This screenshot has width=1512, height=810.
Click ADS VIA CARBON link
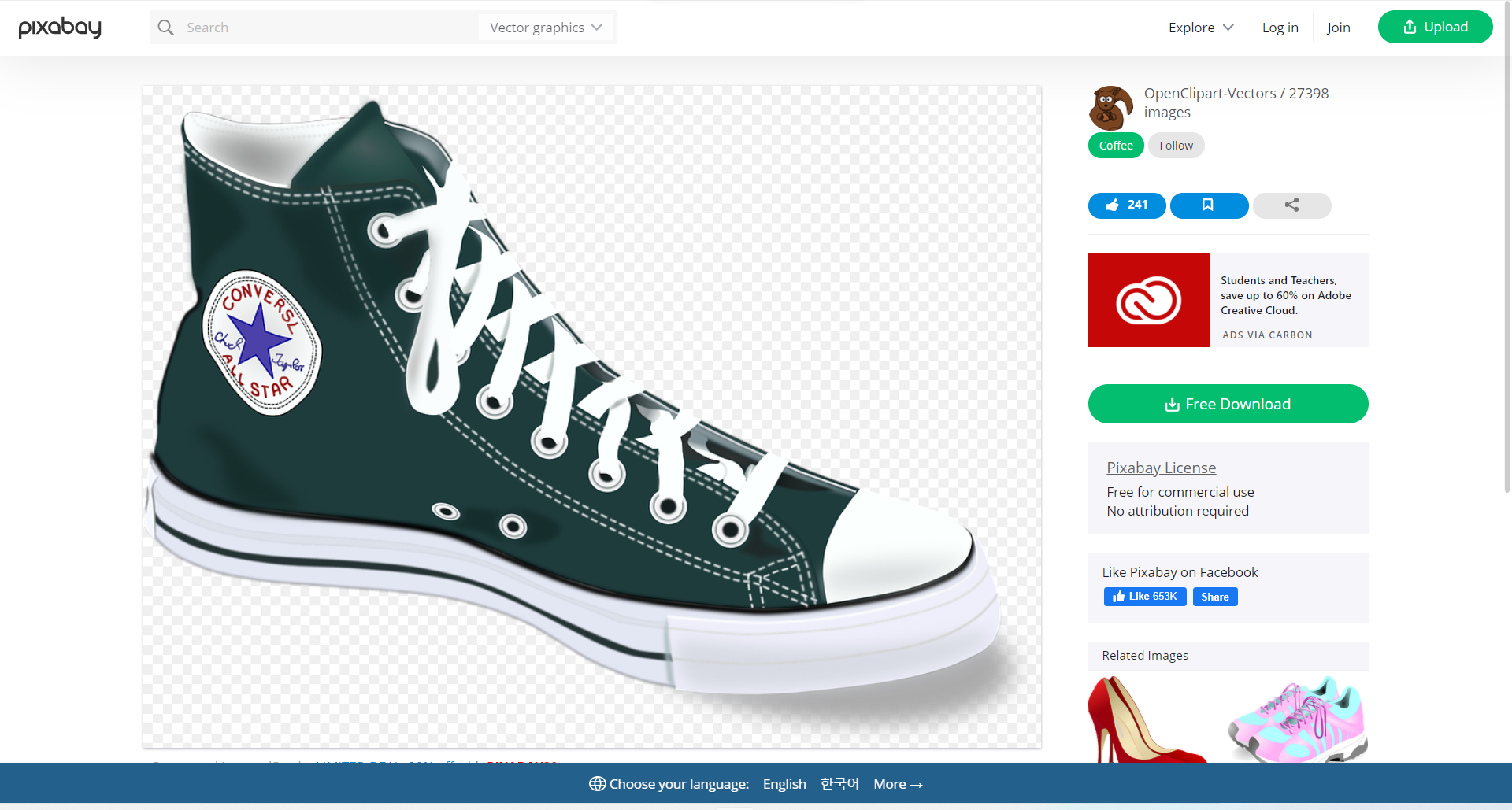pos(1267,335)
